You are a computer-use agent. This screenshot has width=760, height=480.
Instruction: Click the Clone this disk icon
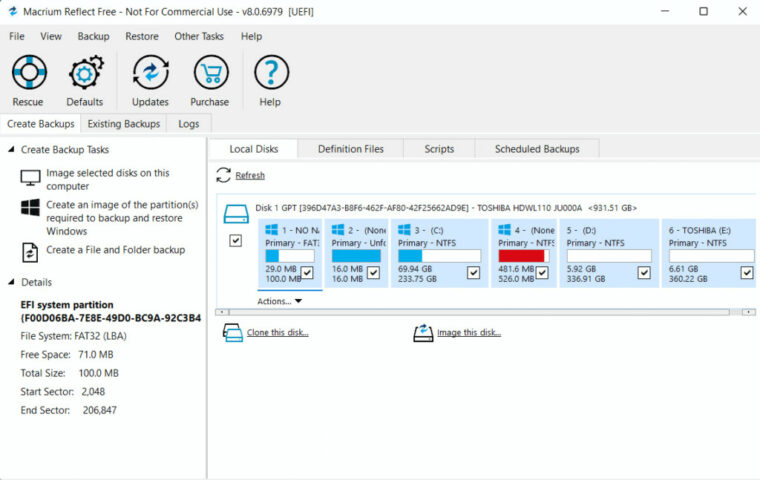(233, 333)
